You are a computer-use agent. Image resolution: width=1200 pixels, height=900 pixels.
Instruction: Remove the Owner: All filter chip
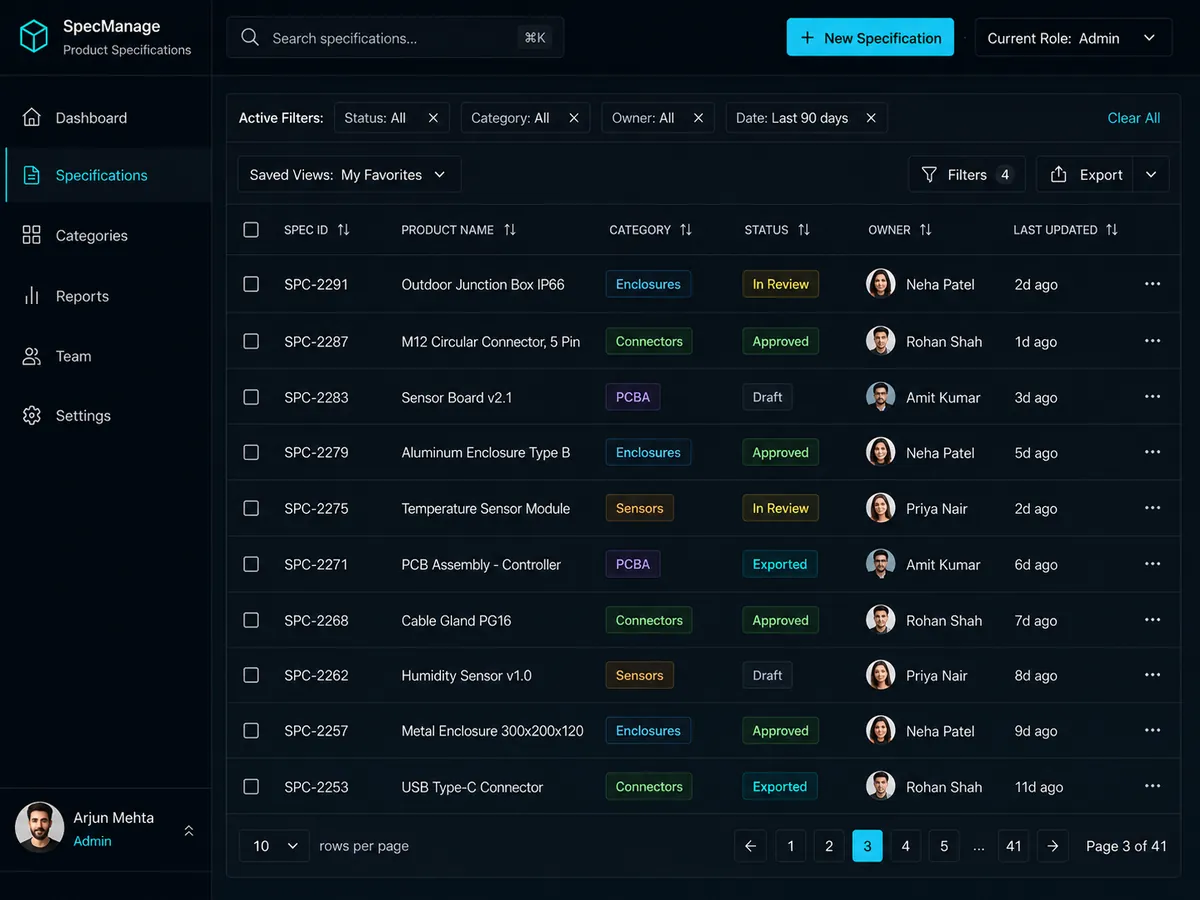point(698,118)
